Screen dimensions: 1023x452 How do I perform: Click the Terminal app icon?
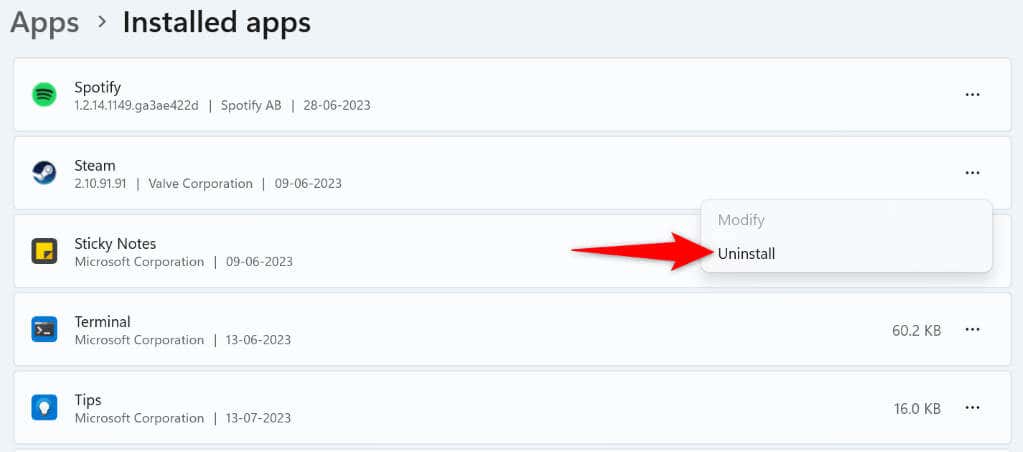coord(44,329)
